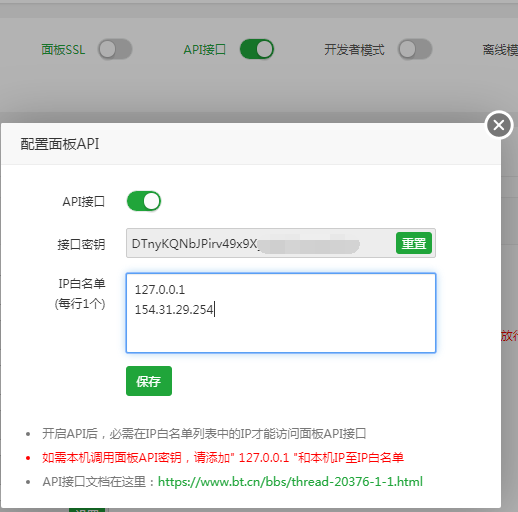The height and width of the screenshot is (512, 518).
Task: Click the 开发者模式 label text
Action: (354, 50)
